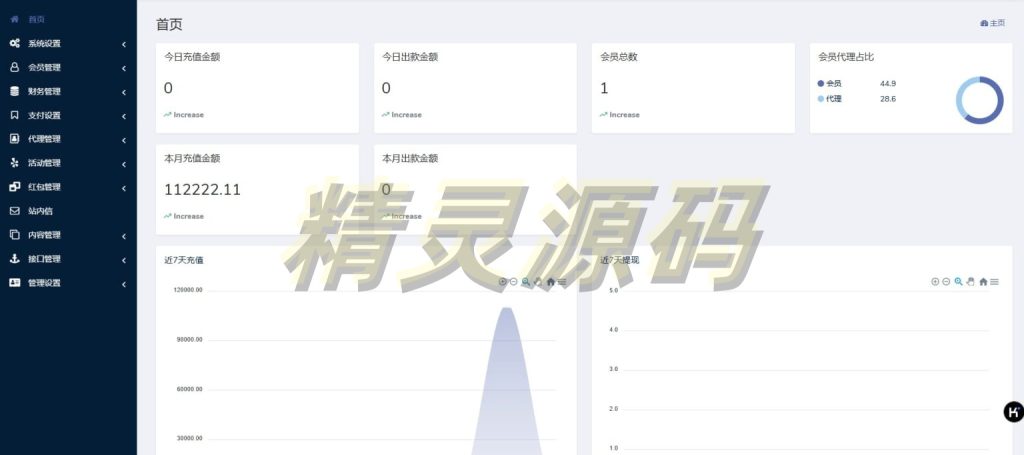
Task: Expand the 会员管理 chevron arrow
Action: [x=123, y=69]
